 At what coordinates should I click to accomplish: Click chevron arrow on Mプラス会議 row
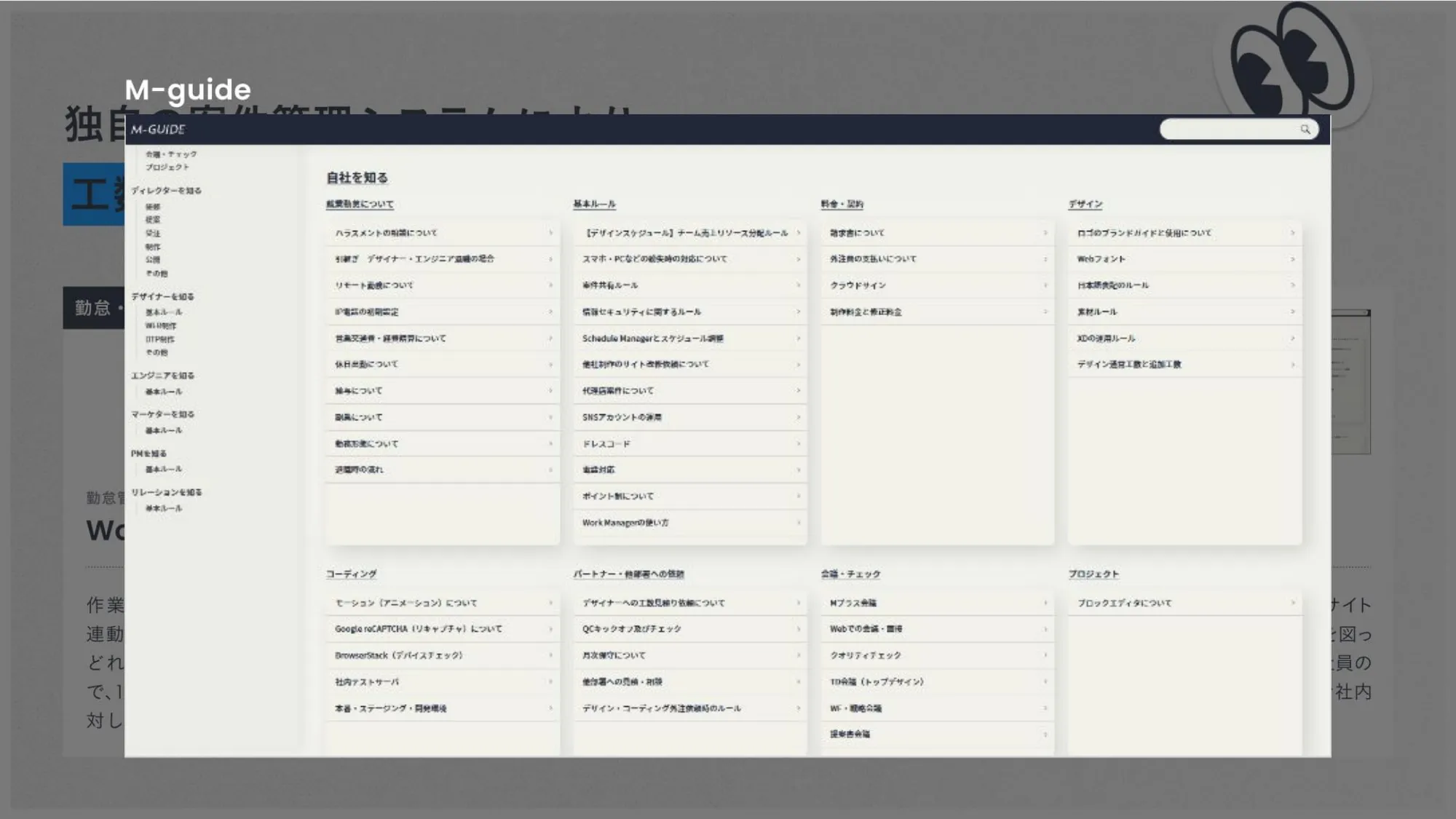click(1045, 603)
